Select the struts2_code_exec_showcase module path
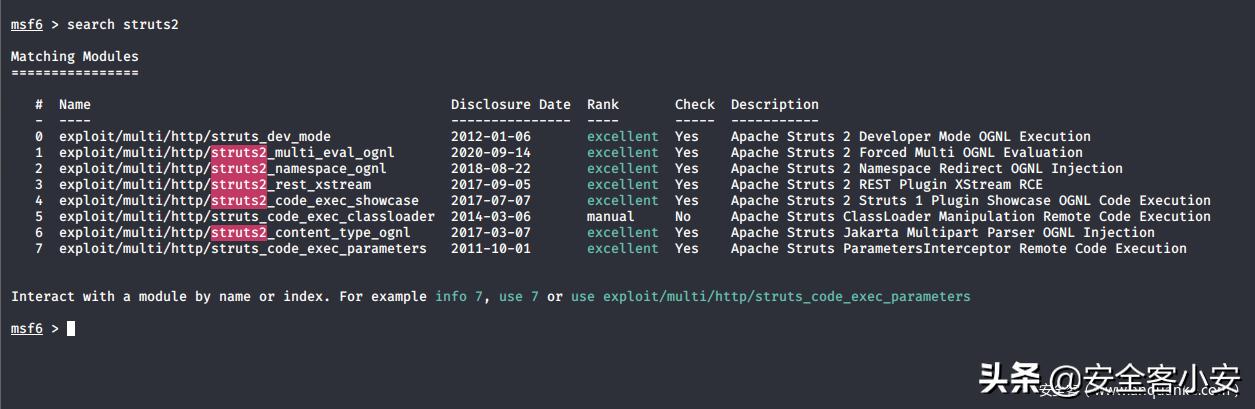This screenshot has height=409, width=1255. pos(238,200)
